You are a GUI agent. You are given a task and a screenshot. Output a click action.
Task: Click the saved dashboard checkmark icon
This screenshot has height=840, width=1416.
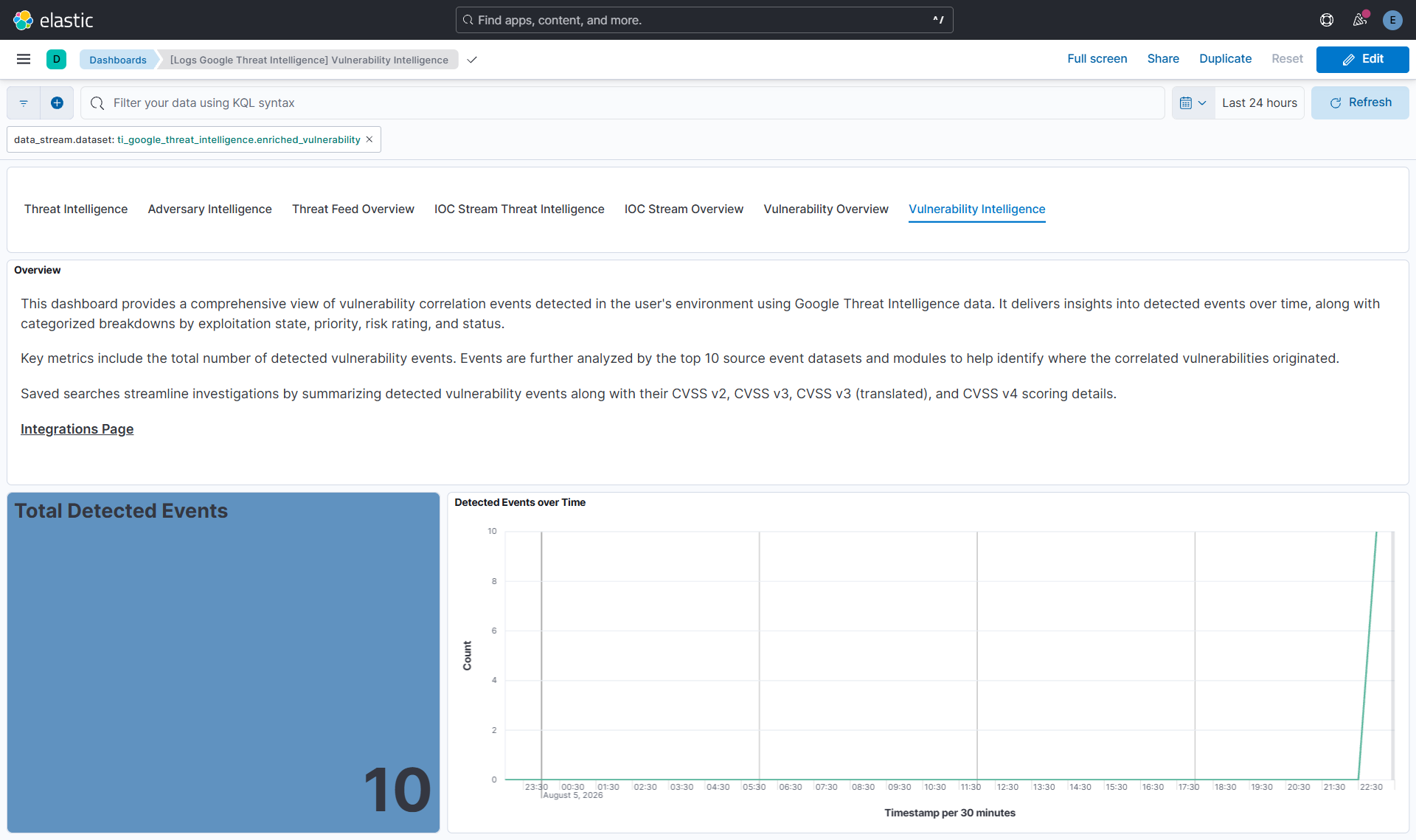[472, 60]
